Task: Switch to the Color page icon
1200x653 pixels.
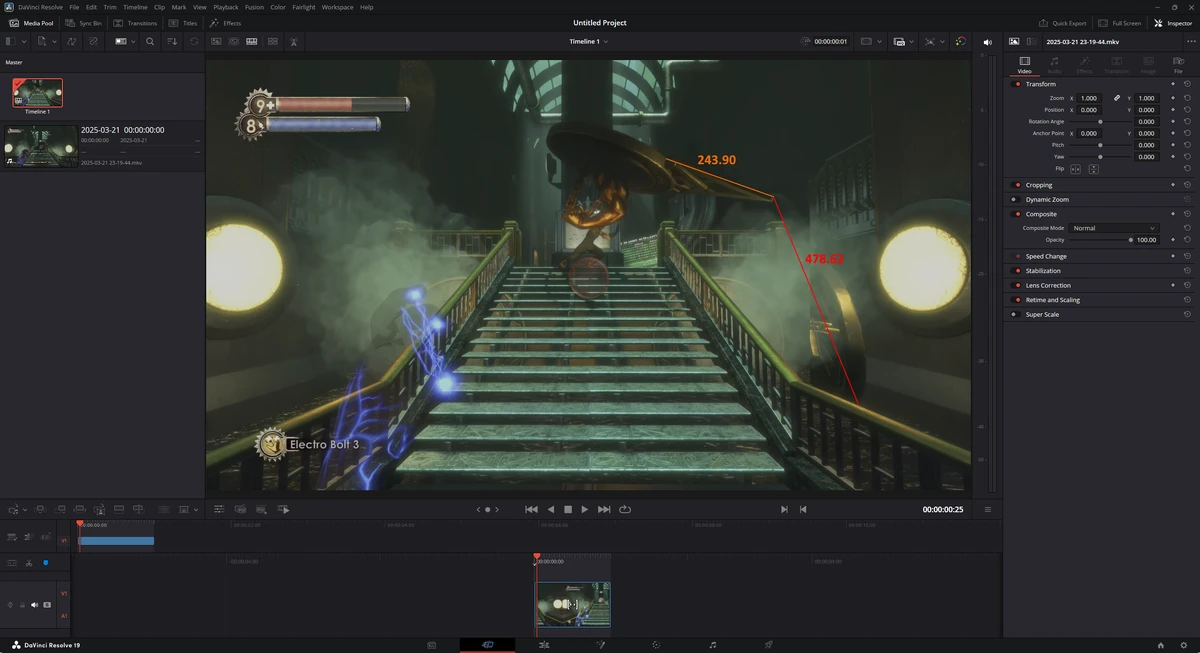Action: click(x=656, y=645)
